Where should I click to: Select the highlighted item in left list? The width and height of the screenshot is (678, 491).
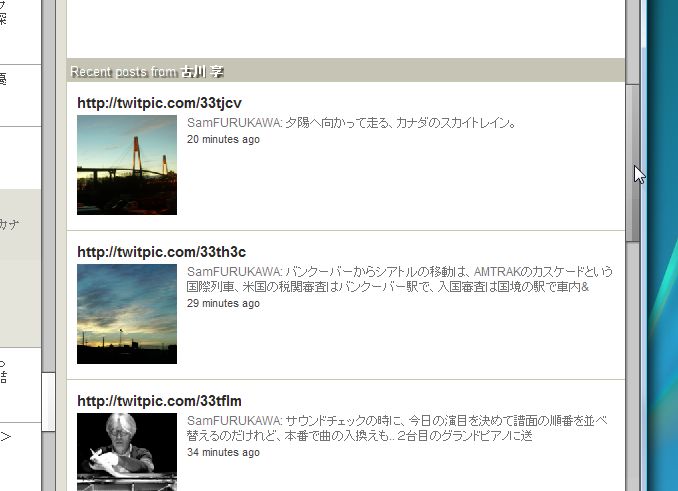pos(20,268)
